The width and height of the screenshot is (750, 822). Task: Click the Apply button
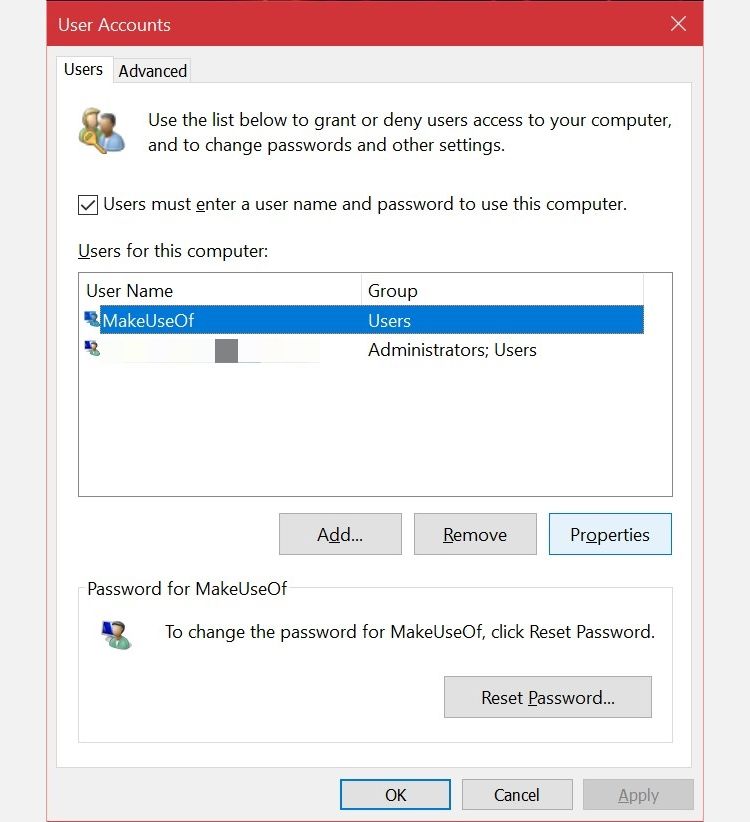638,795
